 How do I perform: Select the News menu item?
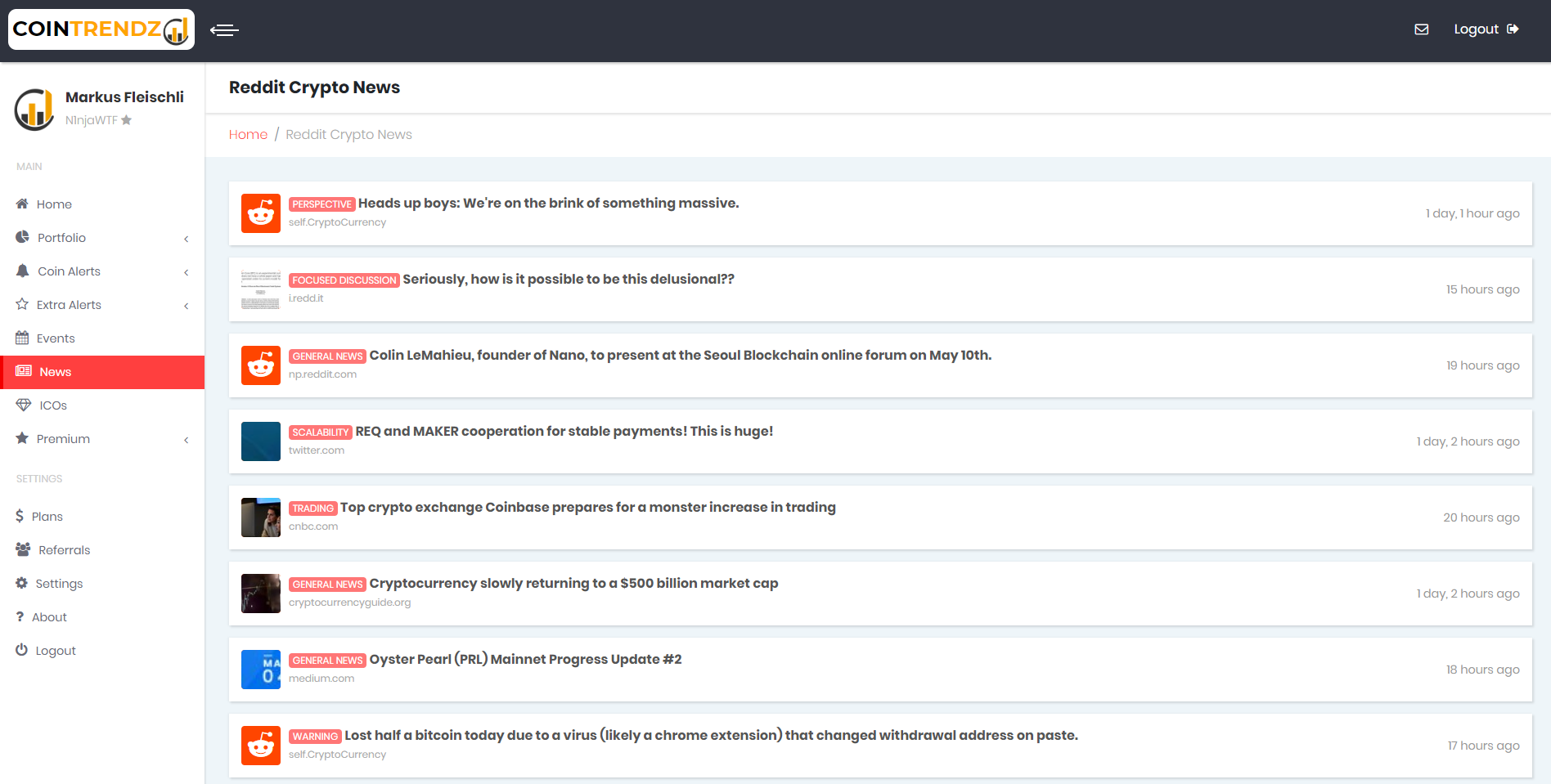[102, 372]
